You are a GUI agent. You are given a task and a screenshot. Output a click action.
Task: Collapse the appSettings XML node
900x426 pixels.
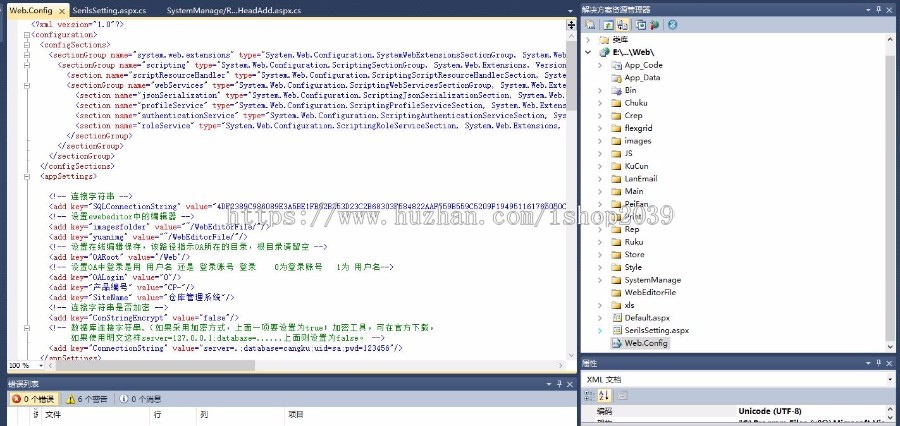click(26, 176)
